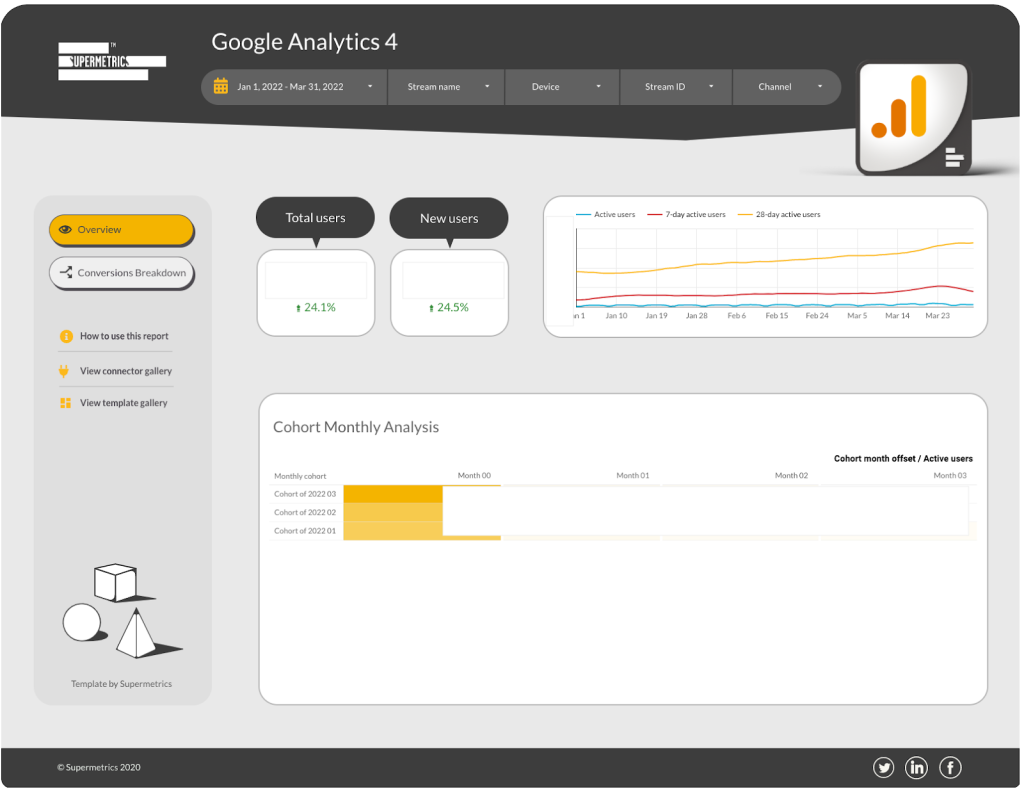Screen dimensions: 1024x792
Task: Click the Jan 28 date on chart axis
Action: [697, 315]
